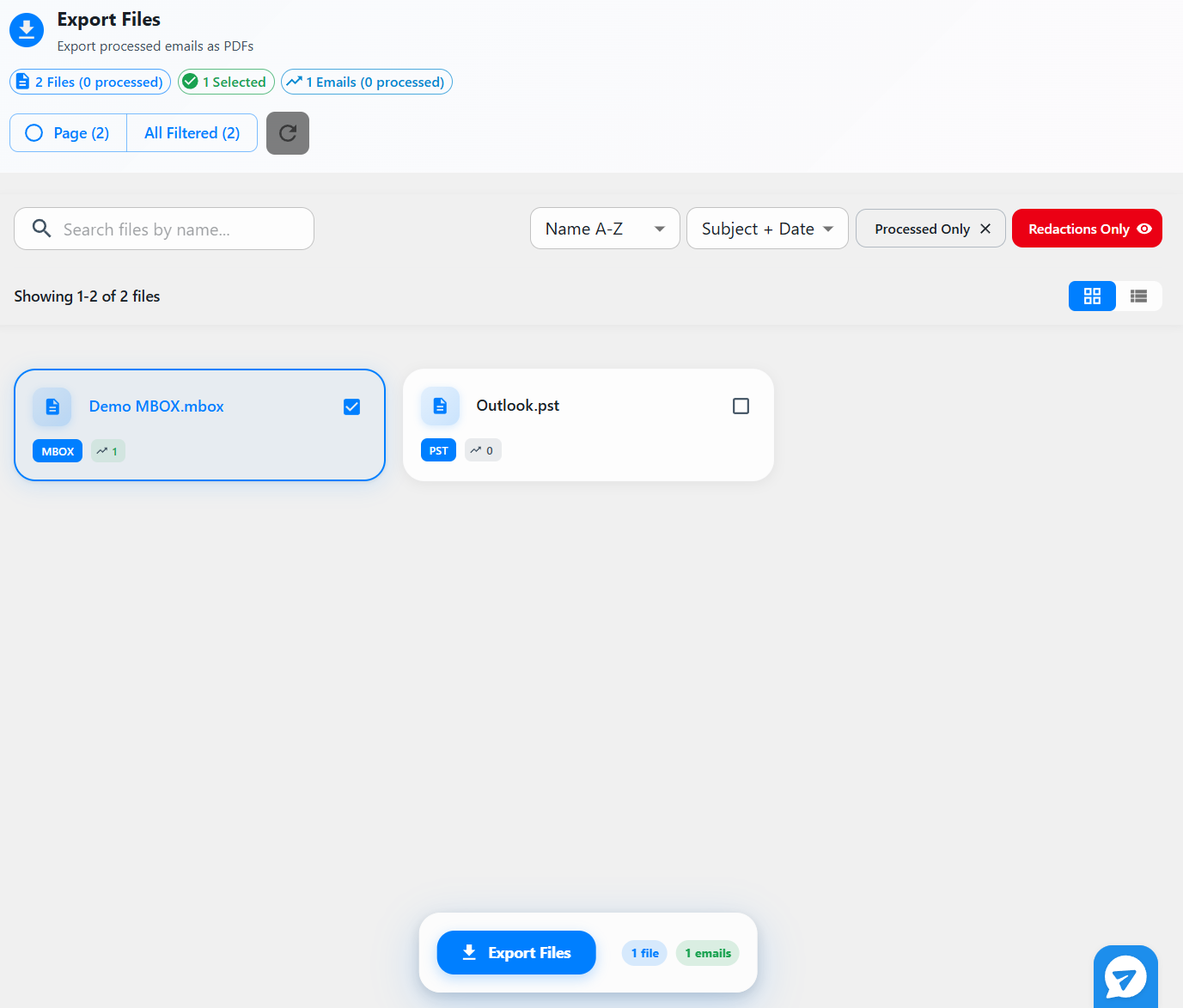Switch to list view layout
Image resolution: width=1183 pixels, height=1008 pixels.
pyautogui.click(x=1138, y=296)
